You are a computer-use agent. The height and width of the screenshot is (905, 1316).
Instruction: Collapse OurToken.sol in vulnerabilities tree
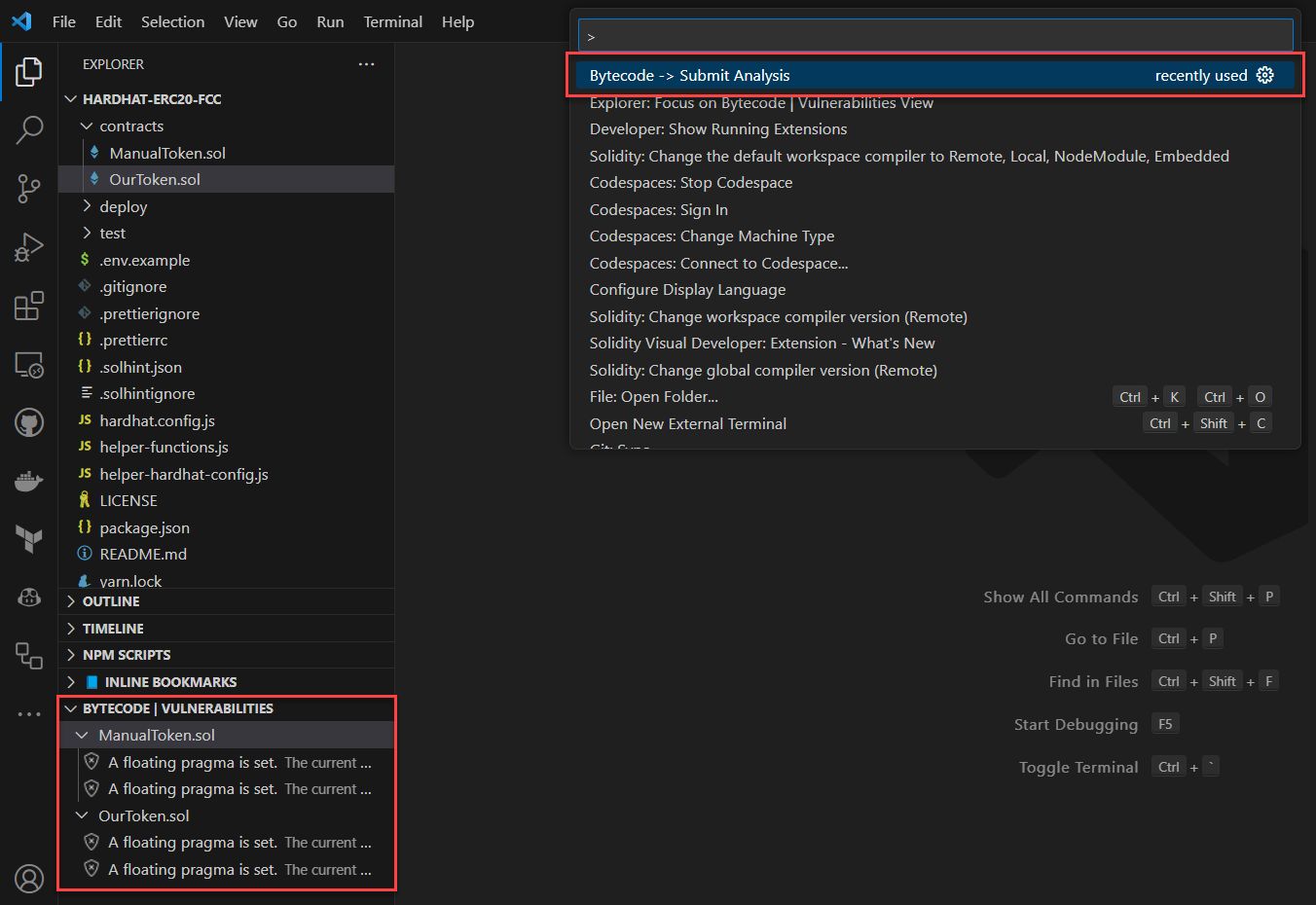pyautogui.click(x=83, y=815)
